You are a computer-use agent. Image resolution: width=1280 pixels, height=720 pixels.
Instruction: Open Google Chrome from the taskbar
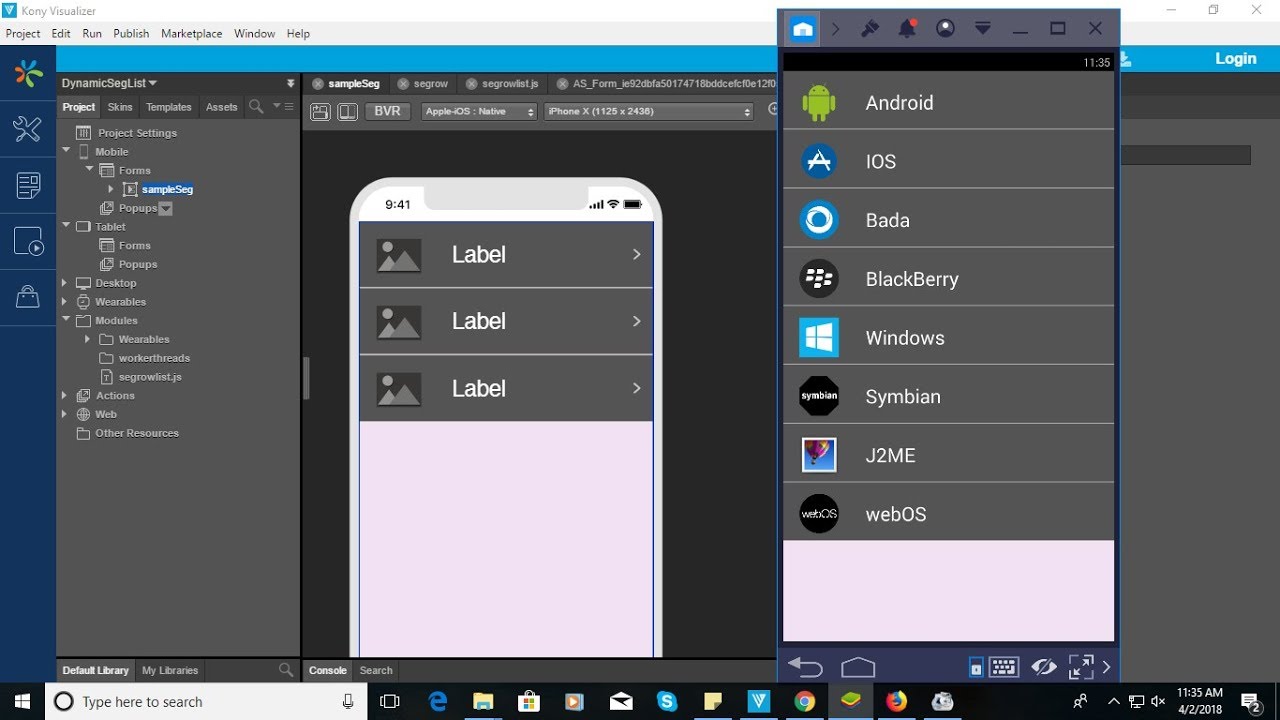click(805, 701)
